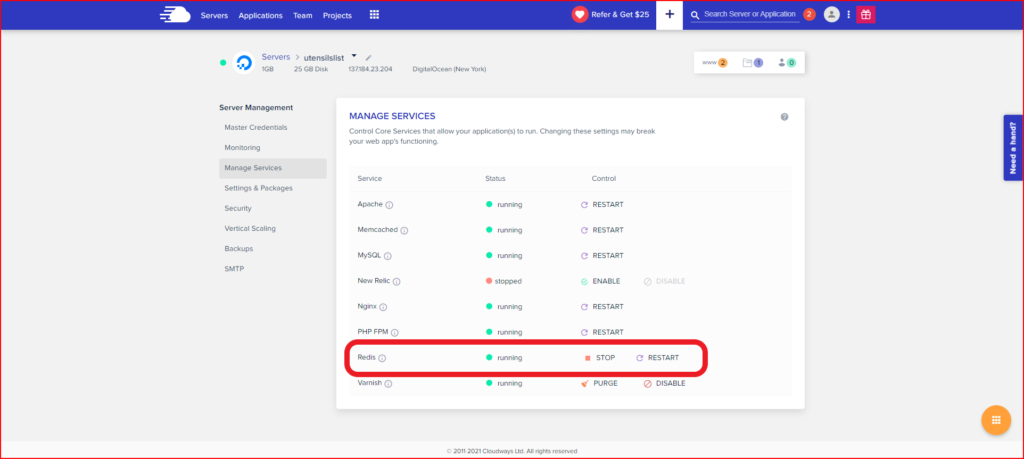The width and height of the screenshot is (1024, 459).
Task: Click the MANAGE SERVICES heading
Action: [x=392, y=116]
